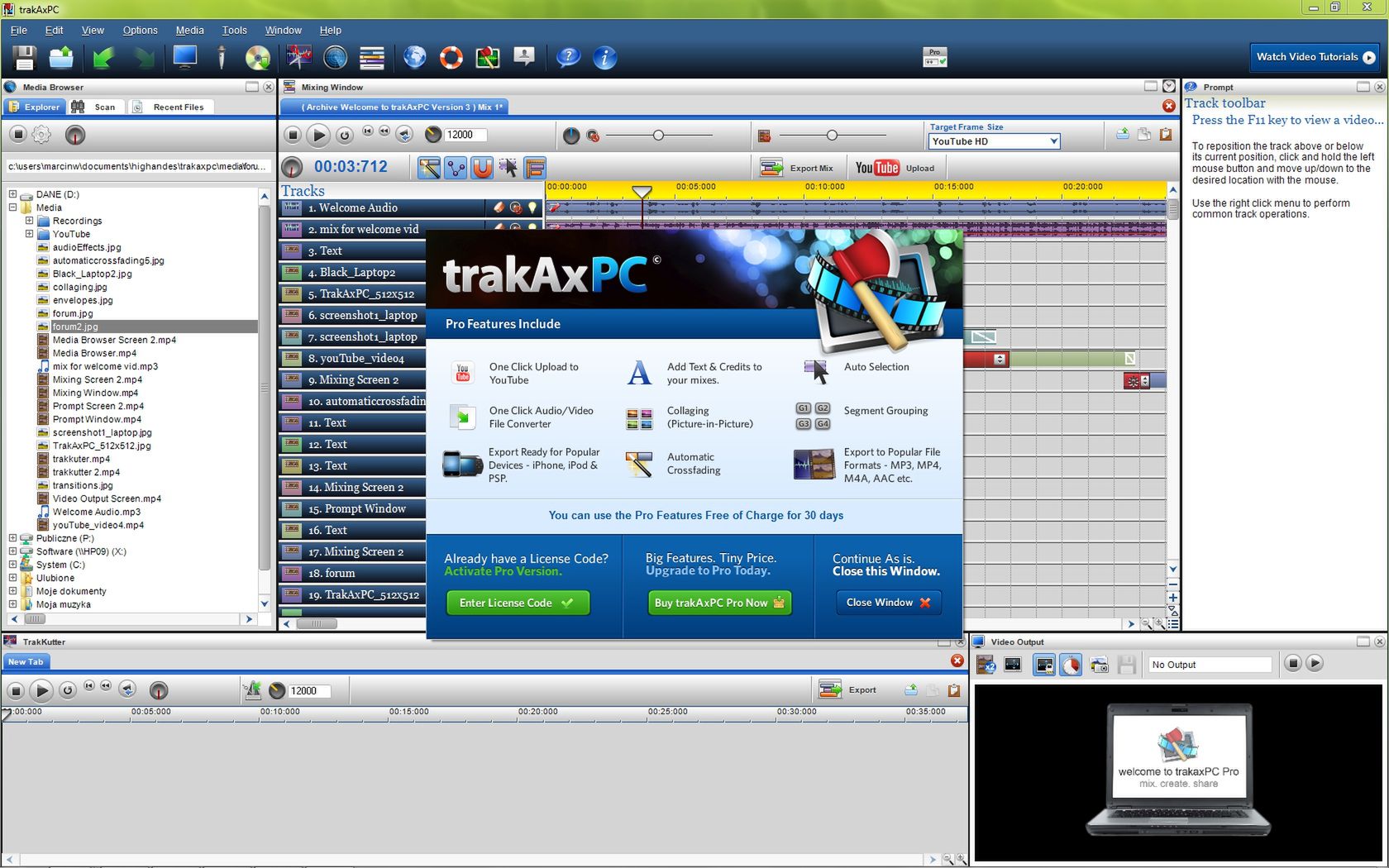
Task: Switch to the Scan tab
Action: [96, 107]
